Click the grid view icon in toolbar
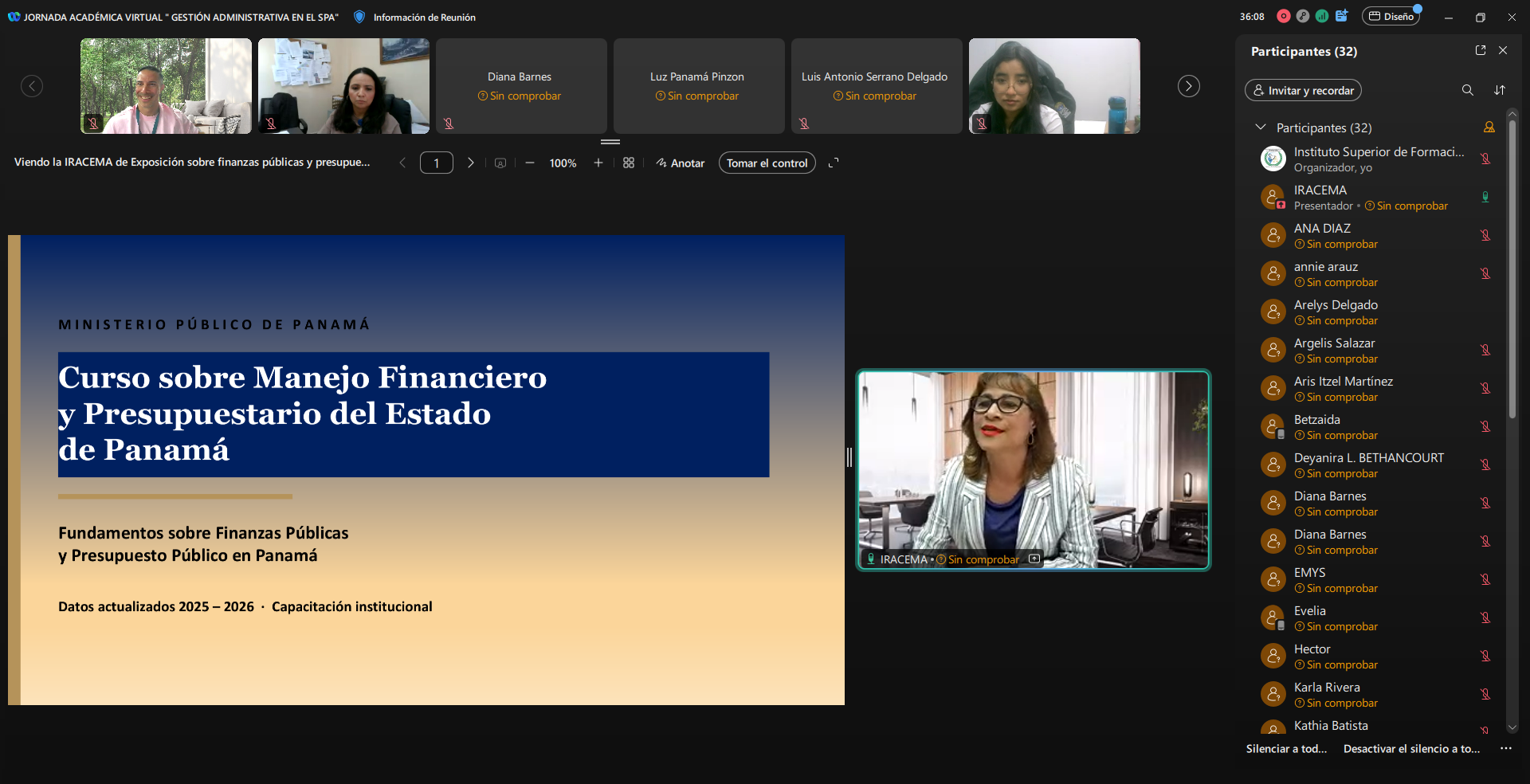This screenshot has height=784, width=1530. (629, 163)
